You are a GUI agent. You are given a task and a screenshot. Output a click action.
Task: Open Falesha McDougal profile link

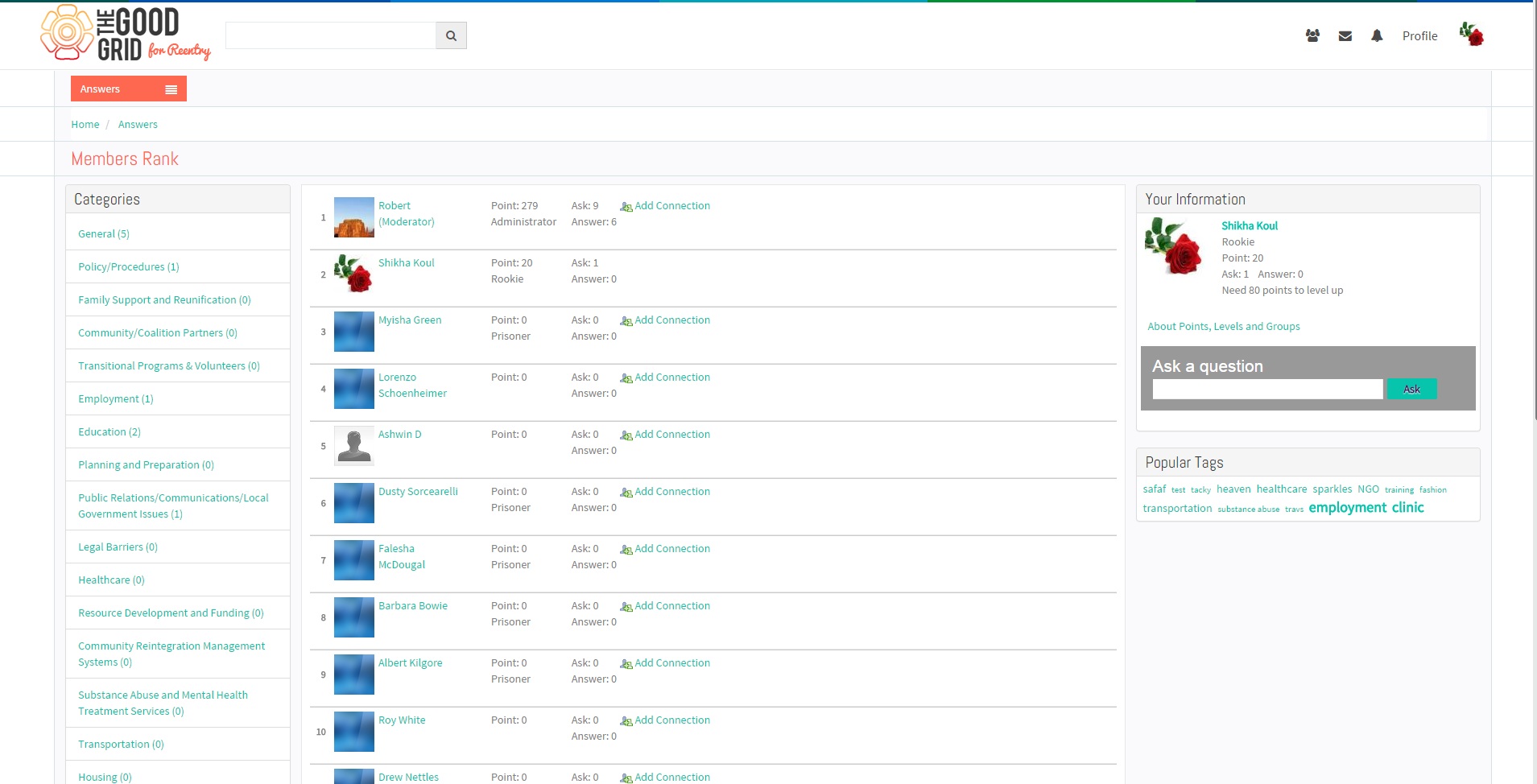tap(402, 557)
